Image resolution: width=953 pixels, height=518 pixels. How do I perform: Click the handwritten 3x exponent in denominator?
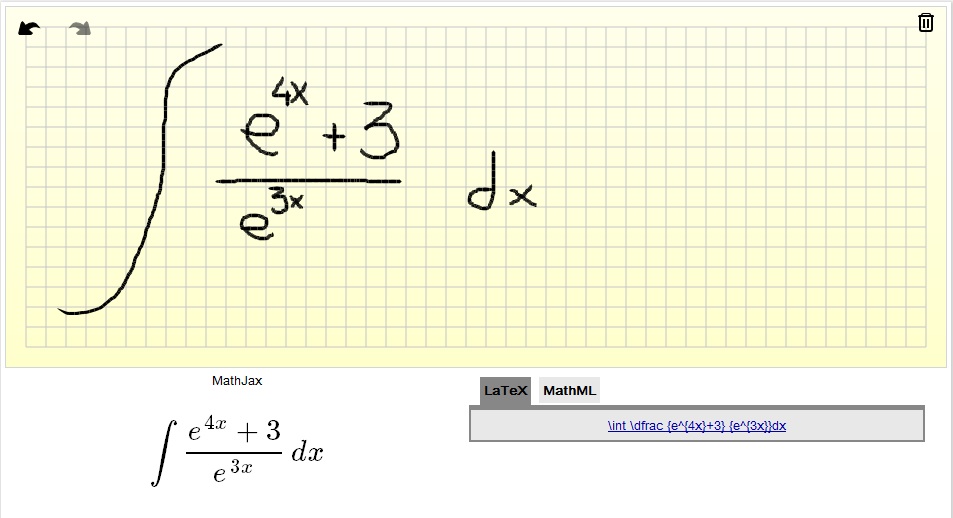click(288, 203)
